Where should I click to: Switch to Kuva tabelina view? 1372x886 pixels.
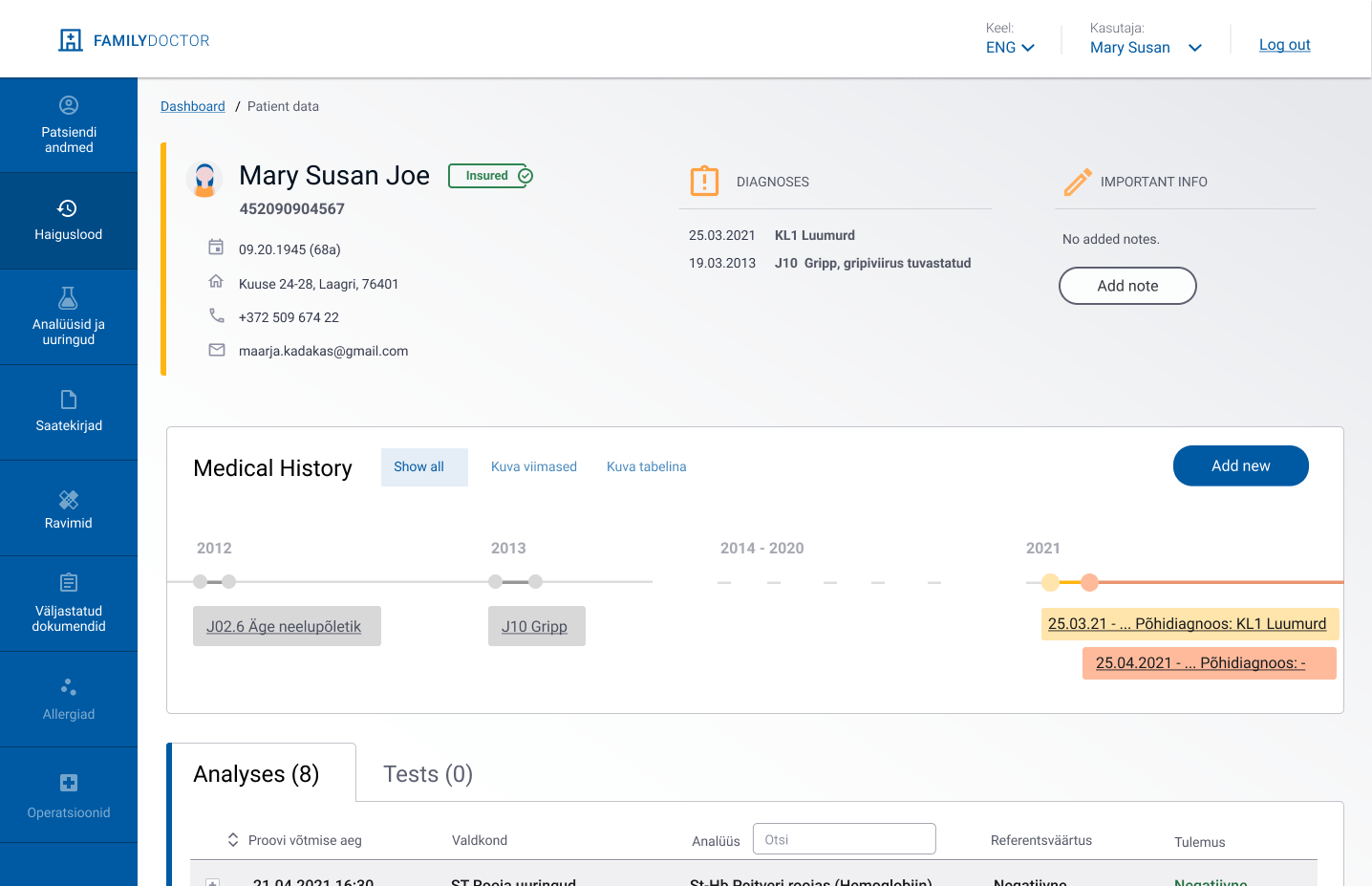(x=646, y=467)
